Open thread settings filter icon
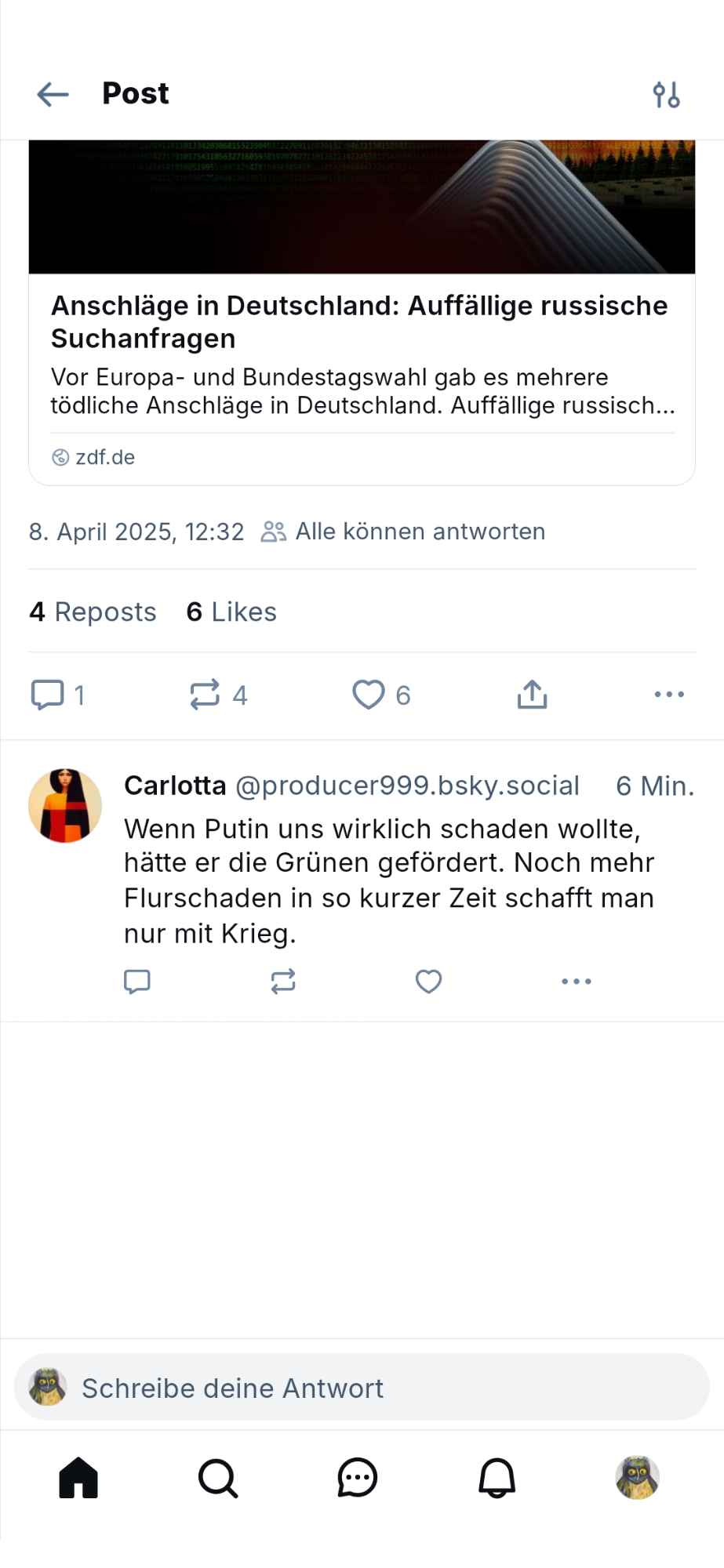724x1568 pixels. pyautogui.click(x=666, y=95)
